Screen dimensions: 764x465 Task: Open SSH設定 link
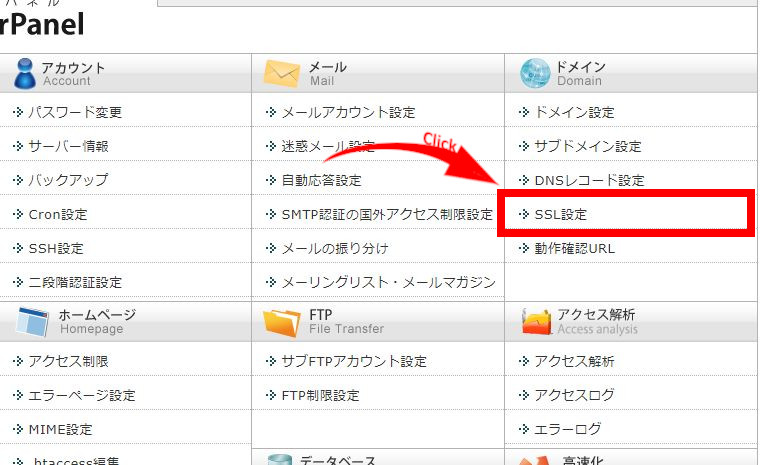coord(56,249)
